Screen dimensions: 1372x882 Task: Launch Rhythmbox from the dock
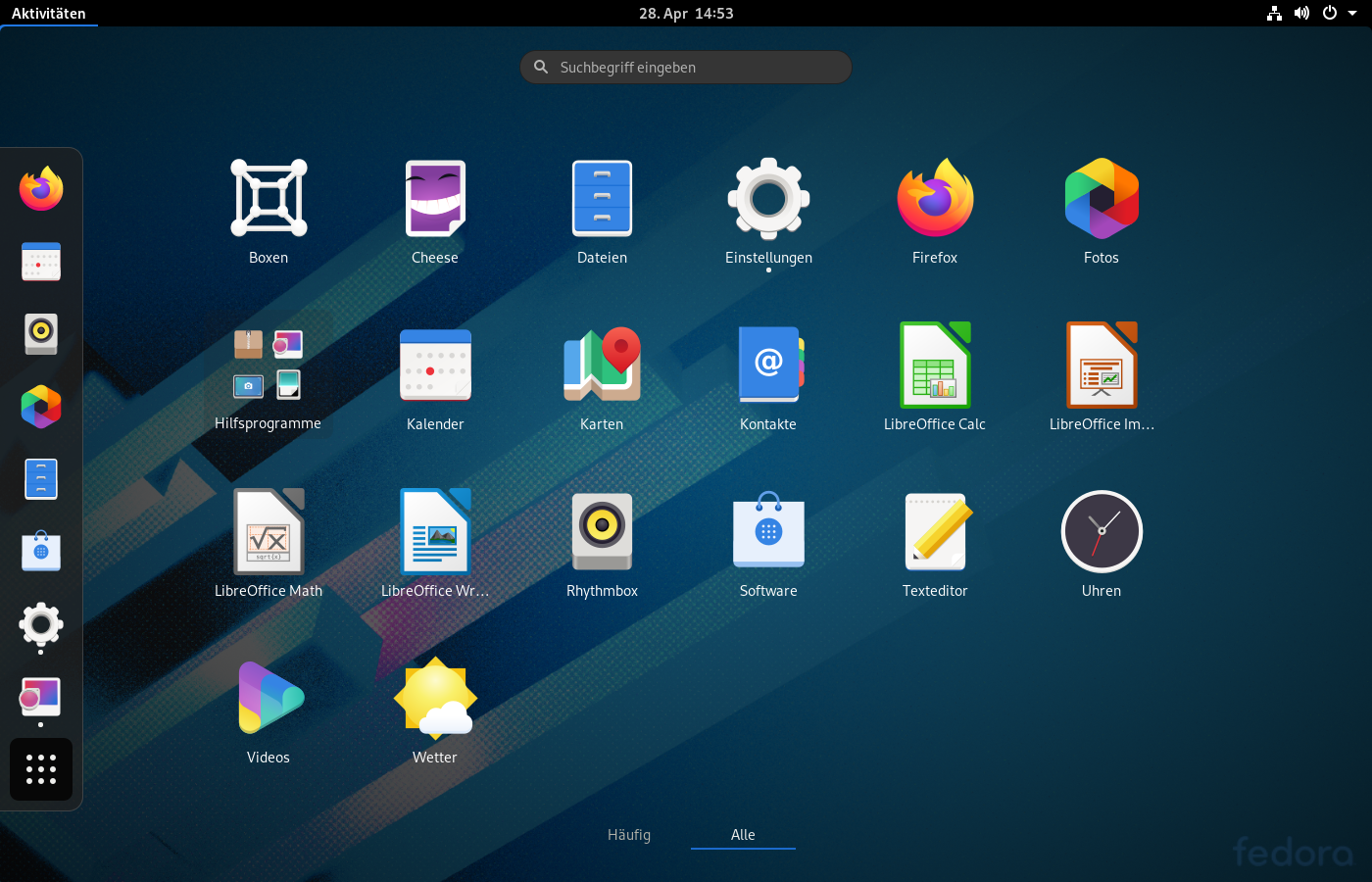(x=41, y=334)
